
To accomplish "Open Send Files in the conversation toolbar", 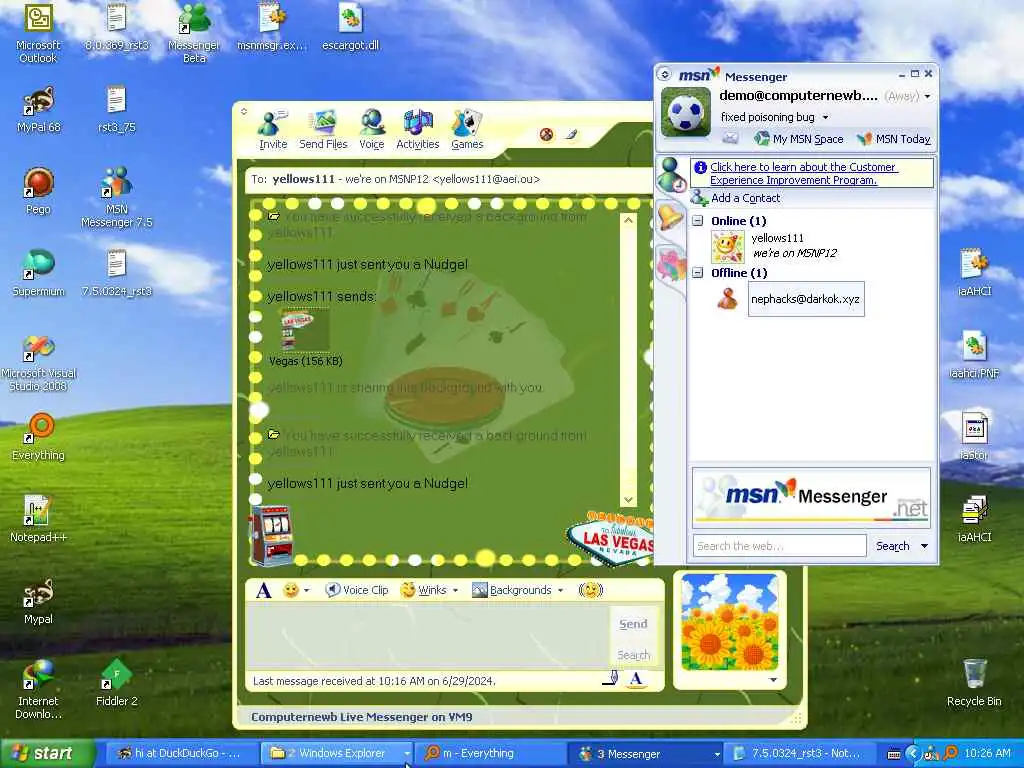I will (x=323, y=130).
